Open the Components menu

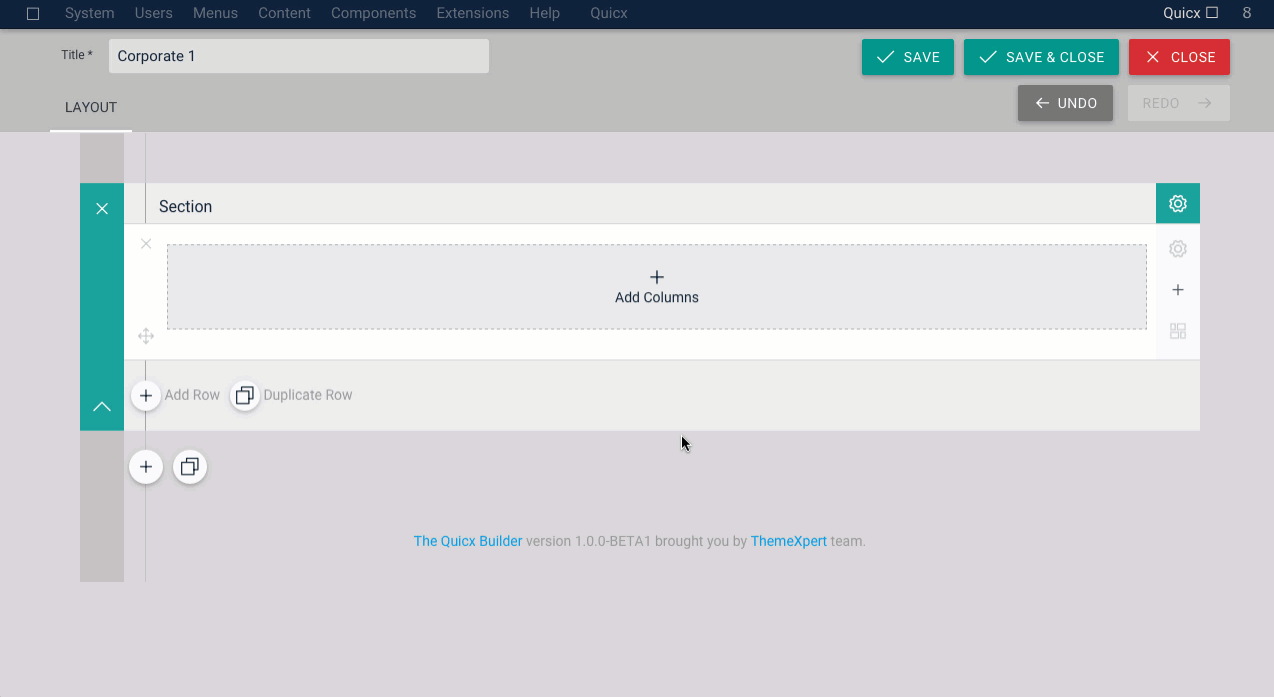pyautogui.click(x=373, y=13)
